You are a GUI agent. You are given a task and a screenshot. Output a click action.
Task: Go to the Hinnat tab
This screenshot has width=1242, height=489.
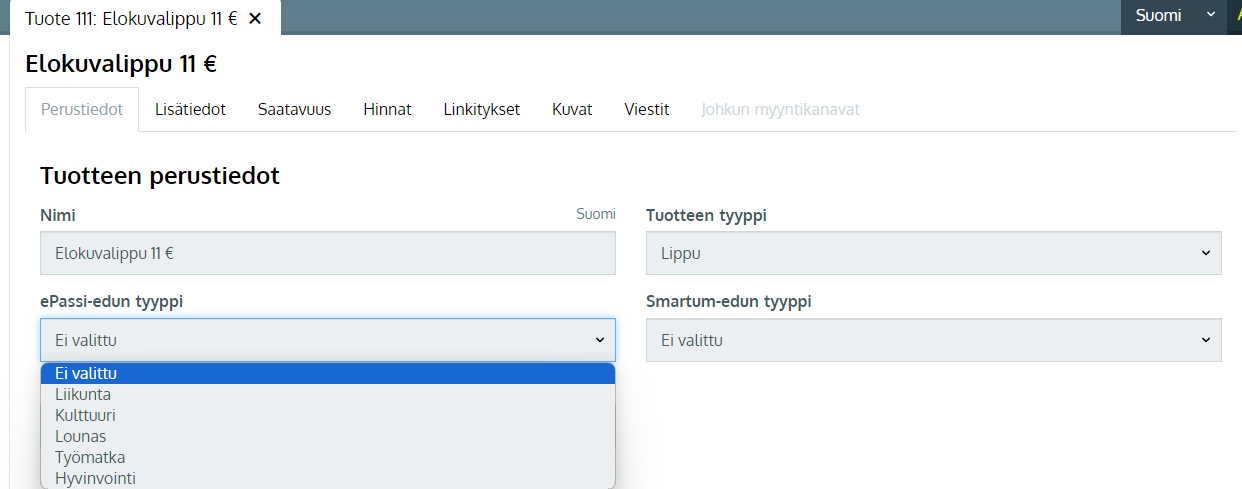point(387,110)
